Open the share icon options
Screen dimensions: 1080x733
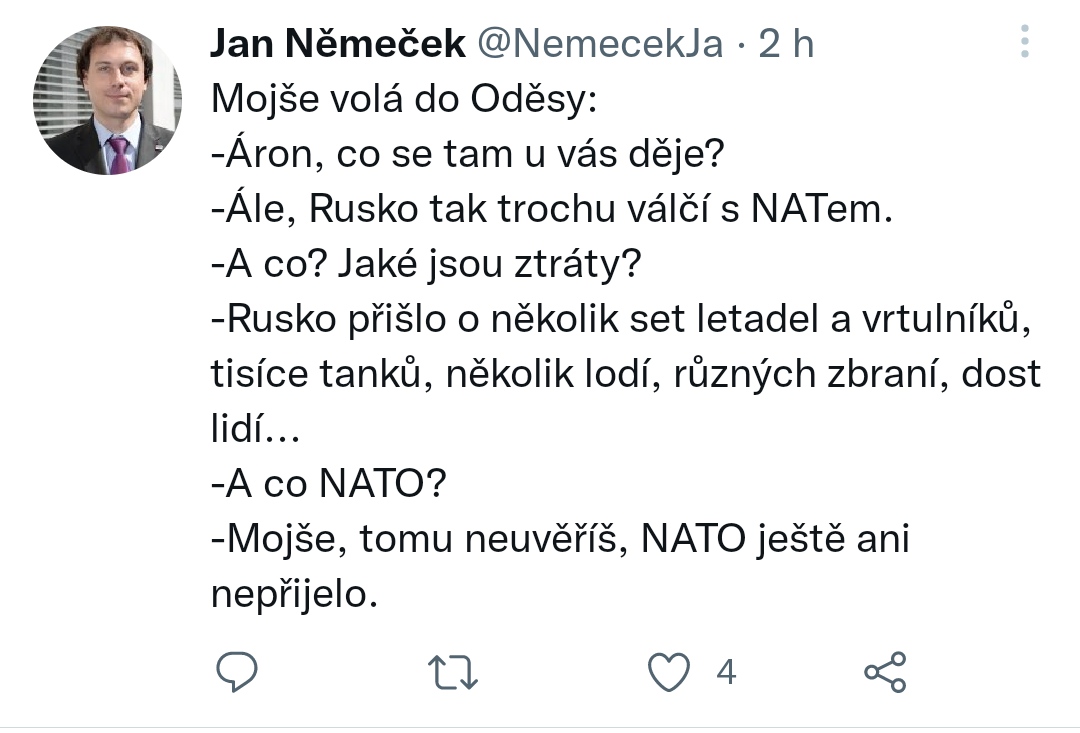[885, 672]
